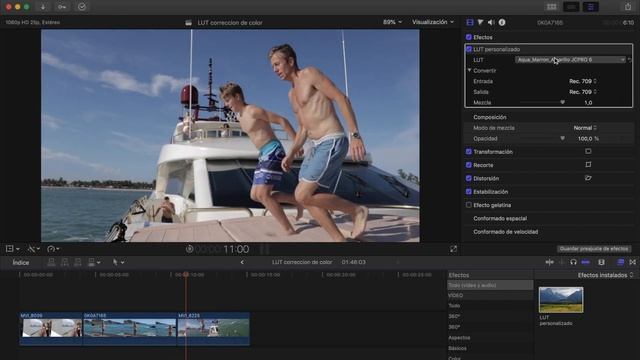Toggle the browser layout icon in title bar
Viewport: 640px width, 360px height.
pos(551,7)
